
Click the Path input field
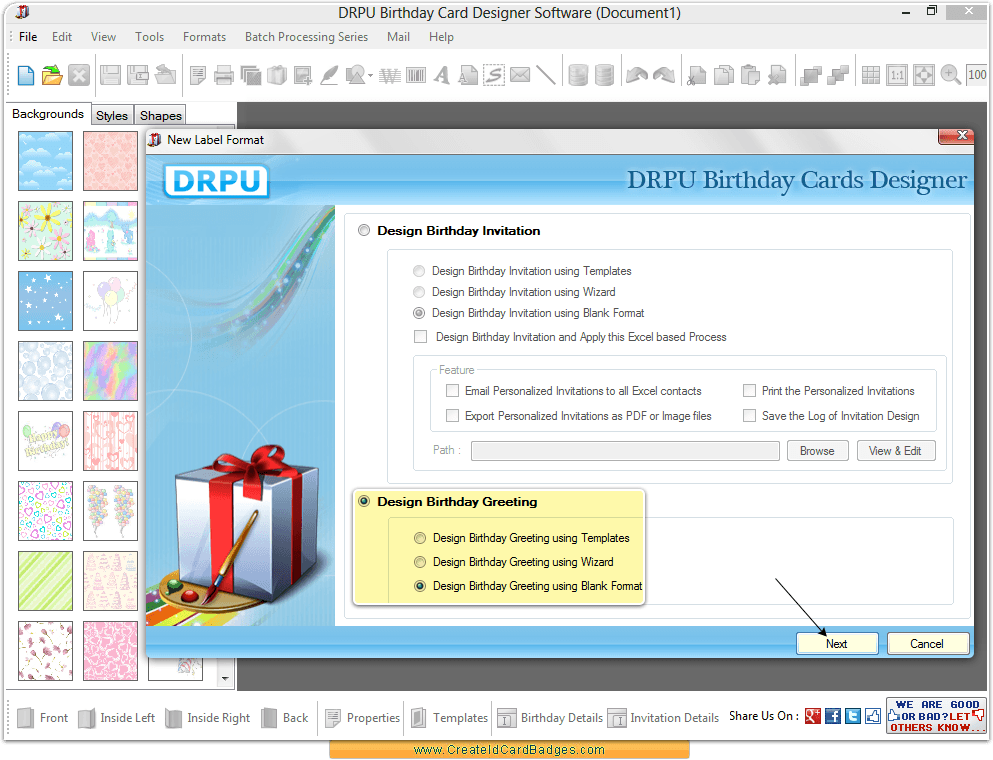[625, 451]
